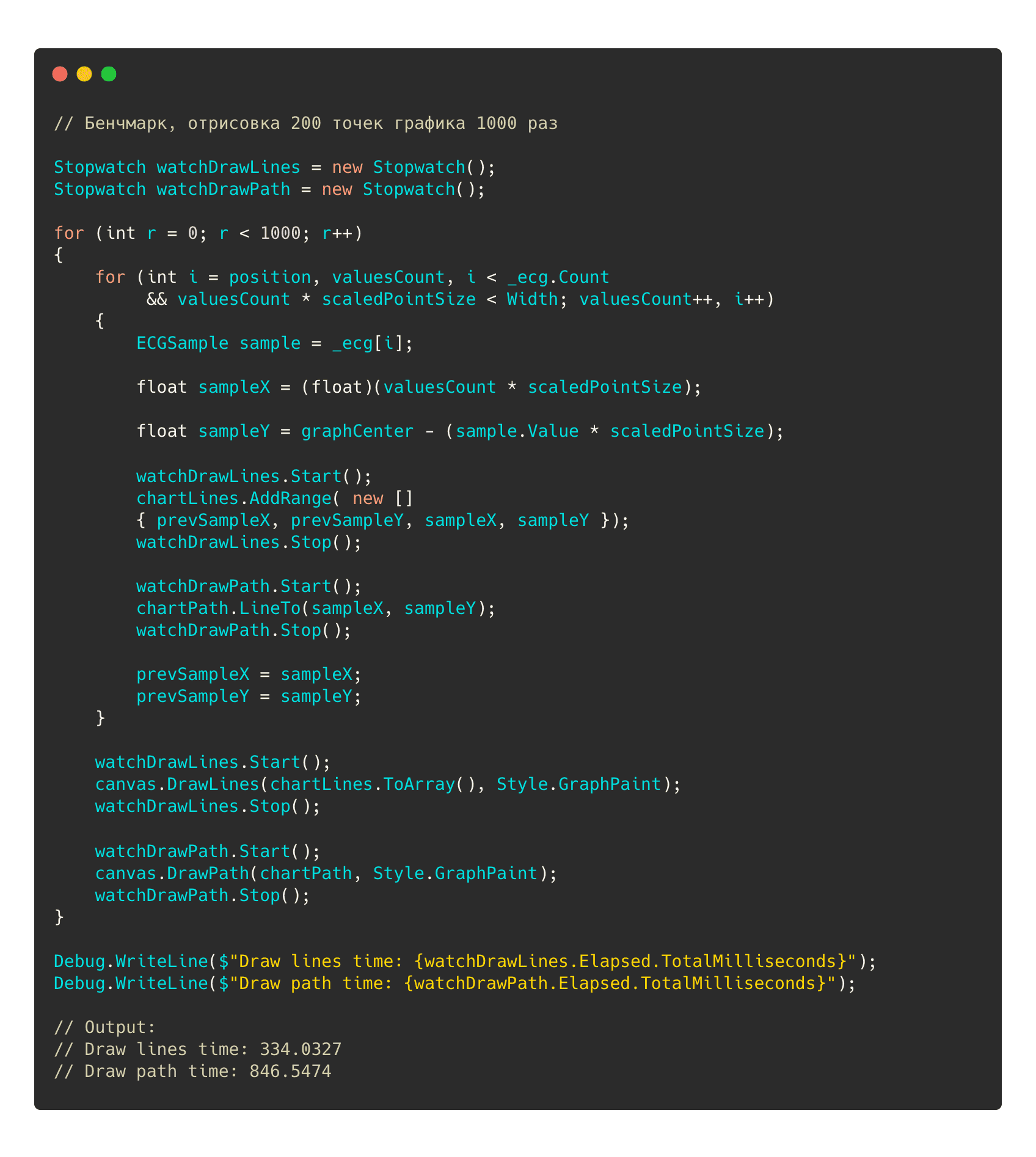Click the "Draw path time" string literal
Screen dimensions: 1036x1157
click(x=310, y=984)
